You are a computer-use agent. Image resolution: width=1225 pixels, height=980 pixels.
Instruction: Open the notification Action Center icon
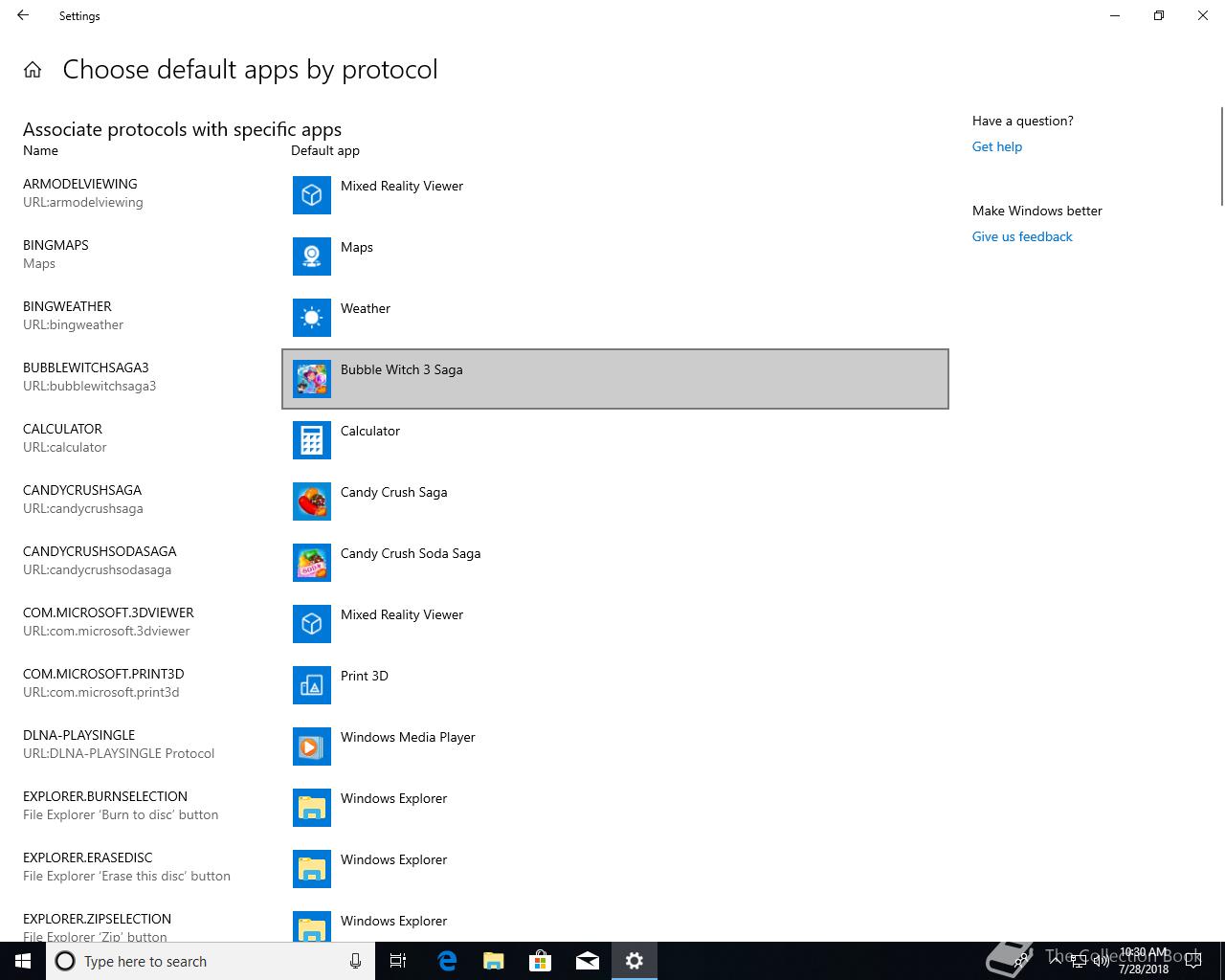pos(1192,961)
